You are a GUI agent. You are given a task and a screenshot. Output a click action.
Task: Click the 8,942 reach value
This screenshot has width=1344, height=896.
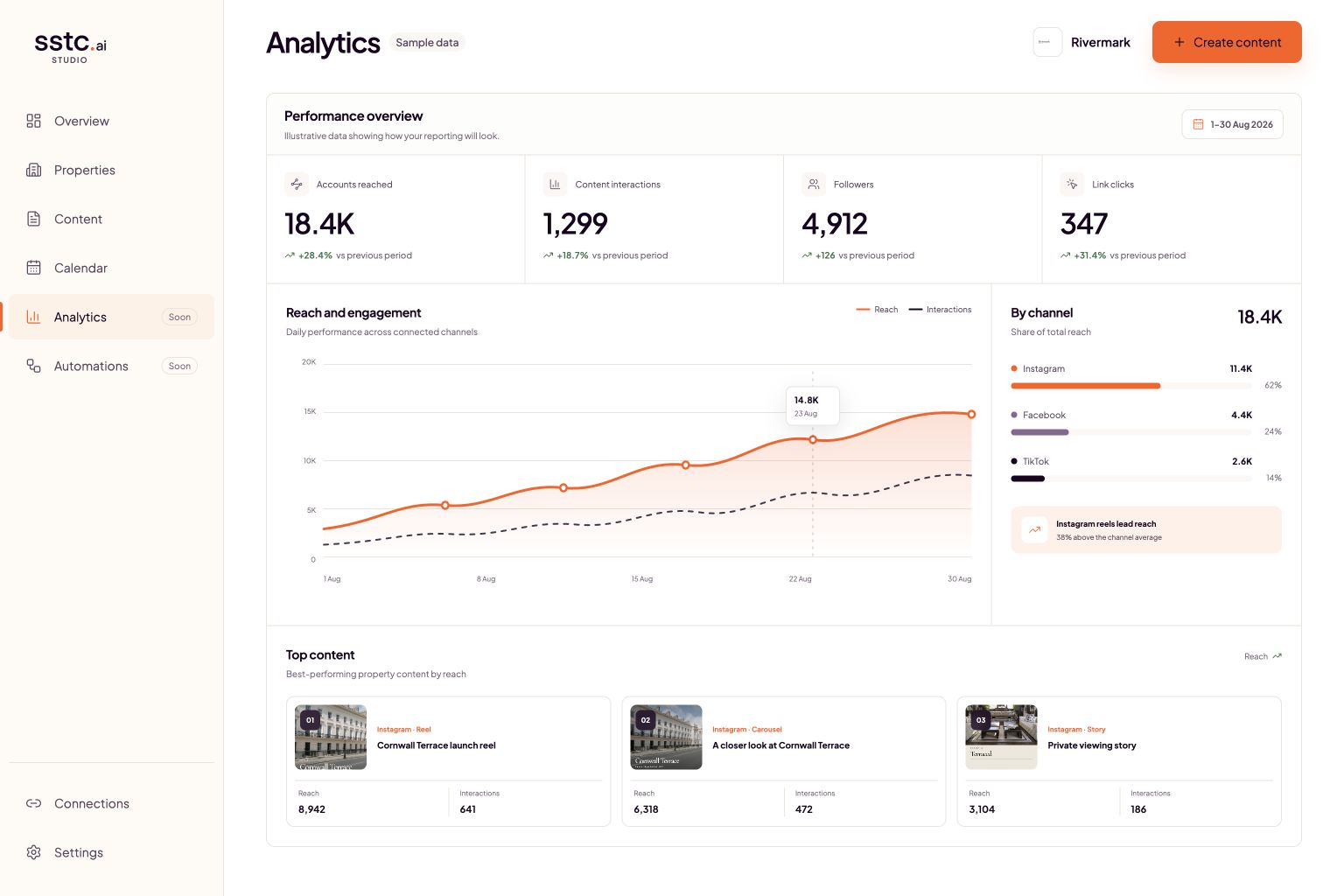click(x=311, y=809)
